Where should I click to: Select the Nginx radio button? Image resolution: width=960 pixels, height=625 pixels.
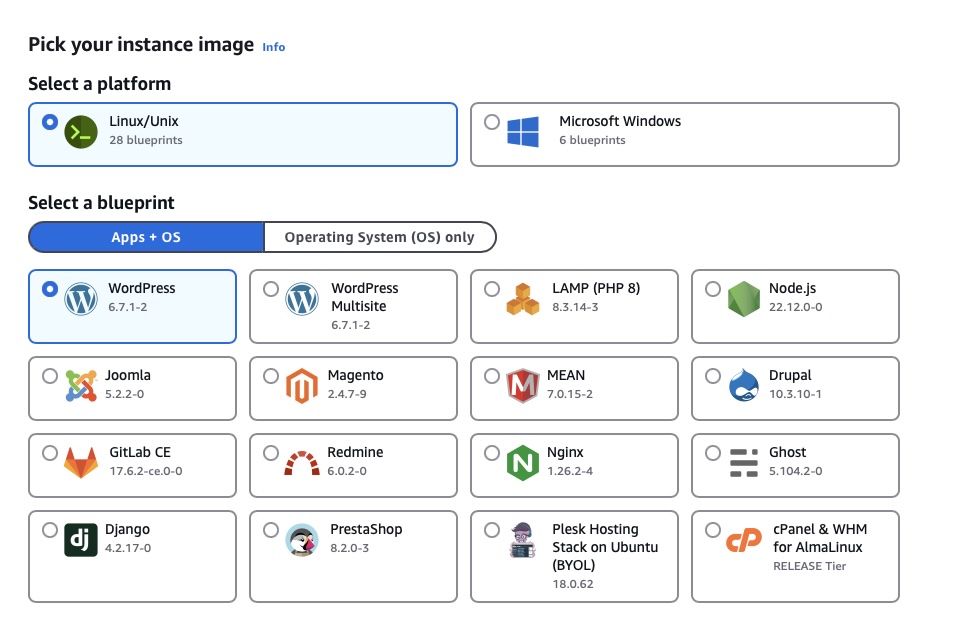[492, 453]
